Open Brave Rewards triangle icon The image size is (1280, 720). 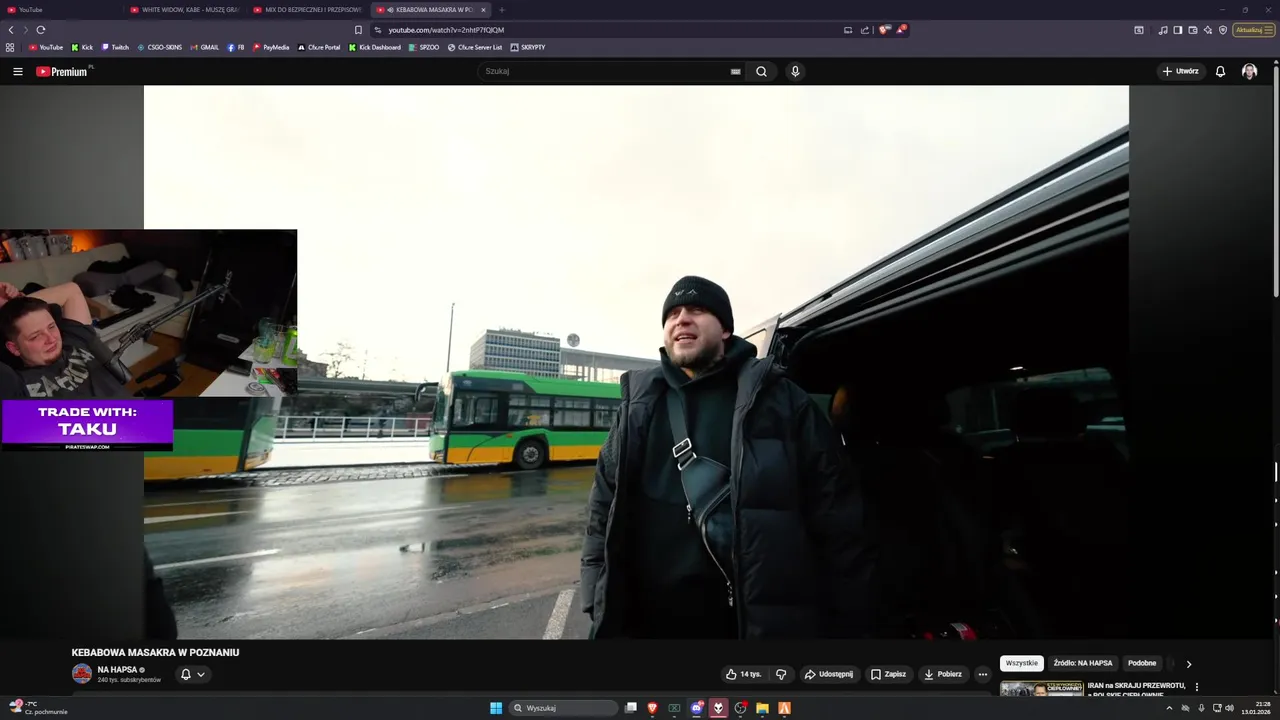901,30
